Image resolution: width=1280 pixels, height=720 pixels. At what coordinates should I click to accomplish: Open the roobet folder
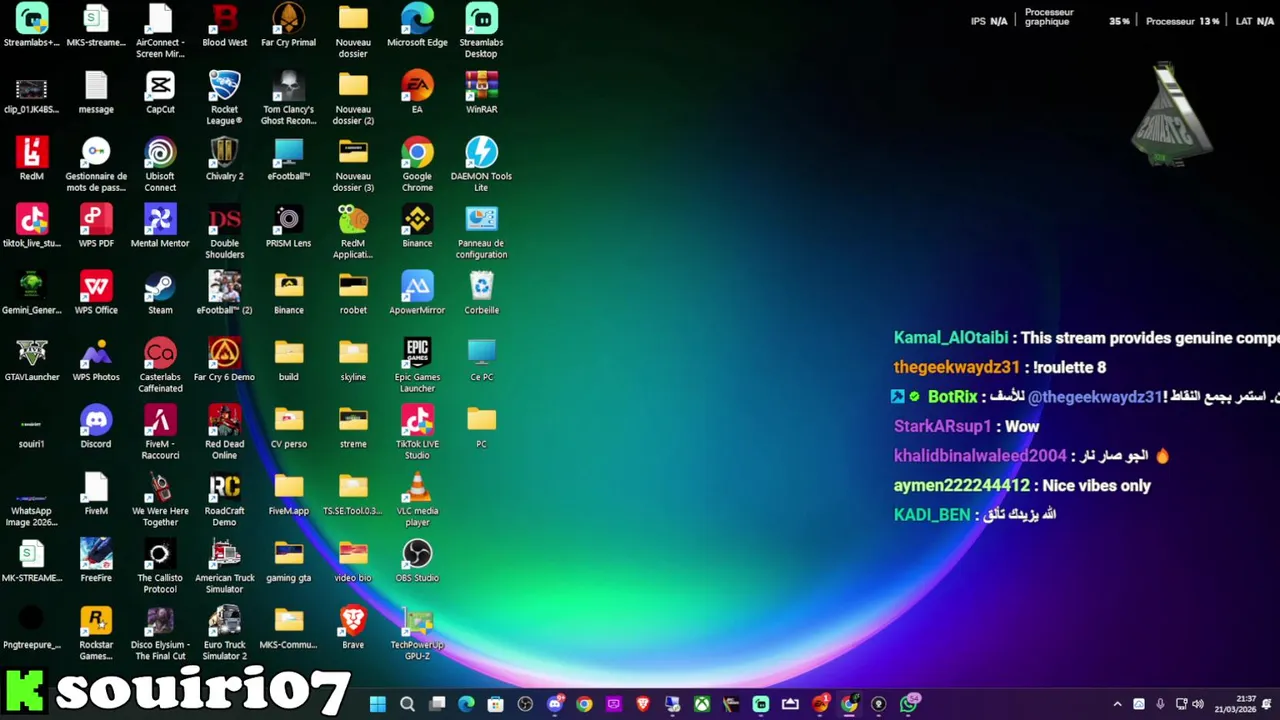pos(353,293)
